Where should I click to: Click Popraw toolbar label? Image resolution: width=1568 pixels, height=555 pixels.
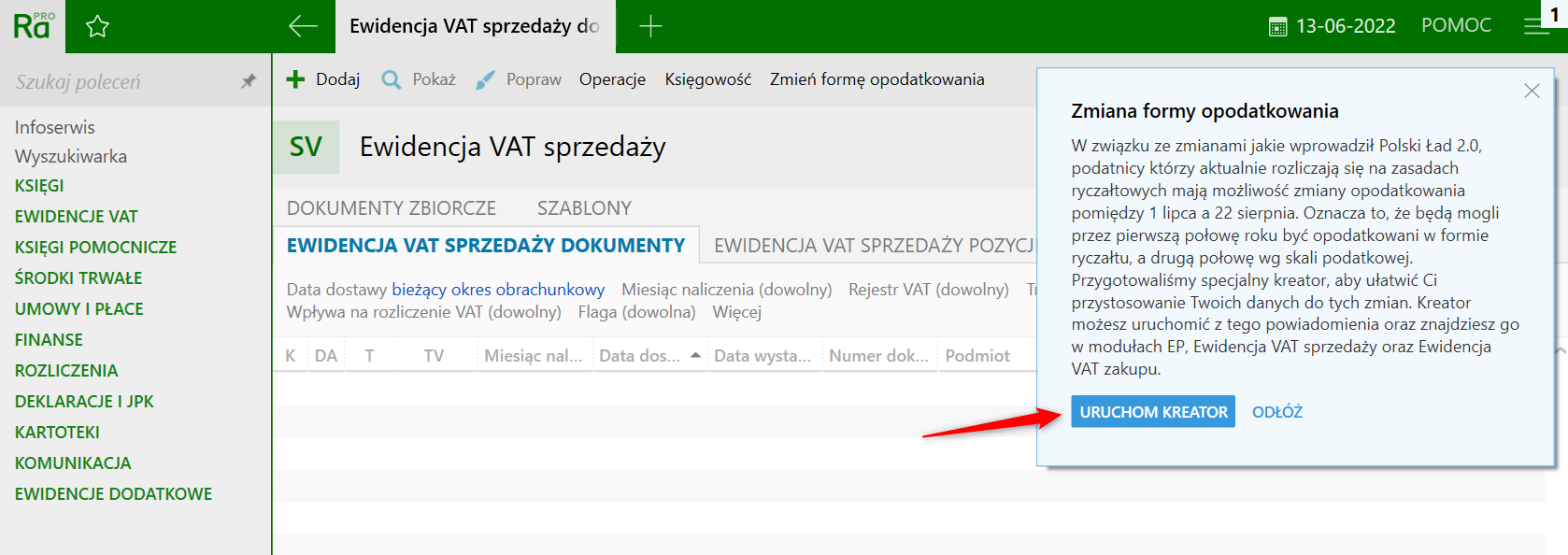coord(534,79)
